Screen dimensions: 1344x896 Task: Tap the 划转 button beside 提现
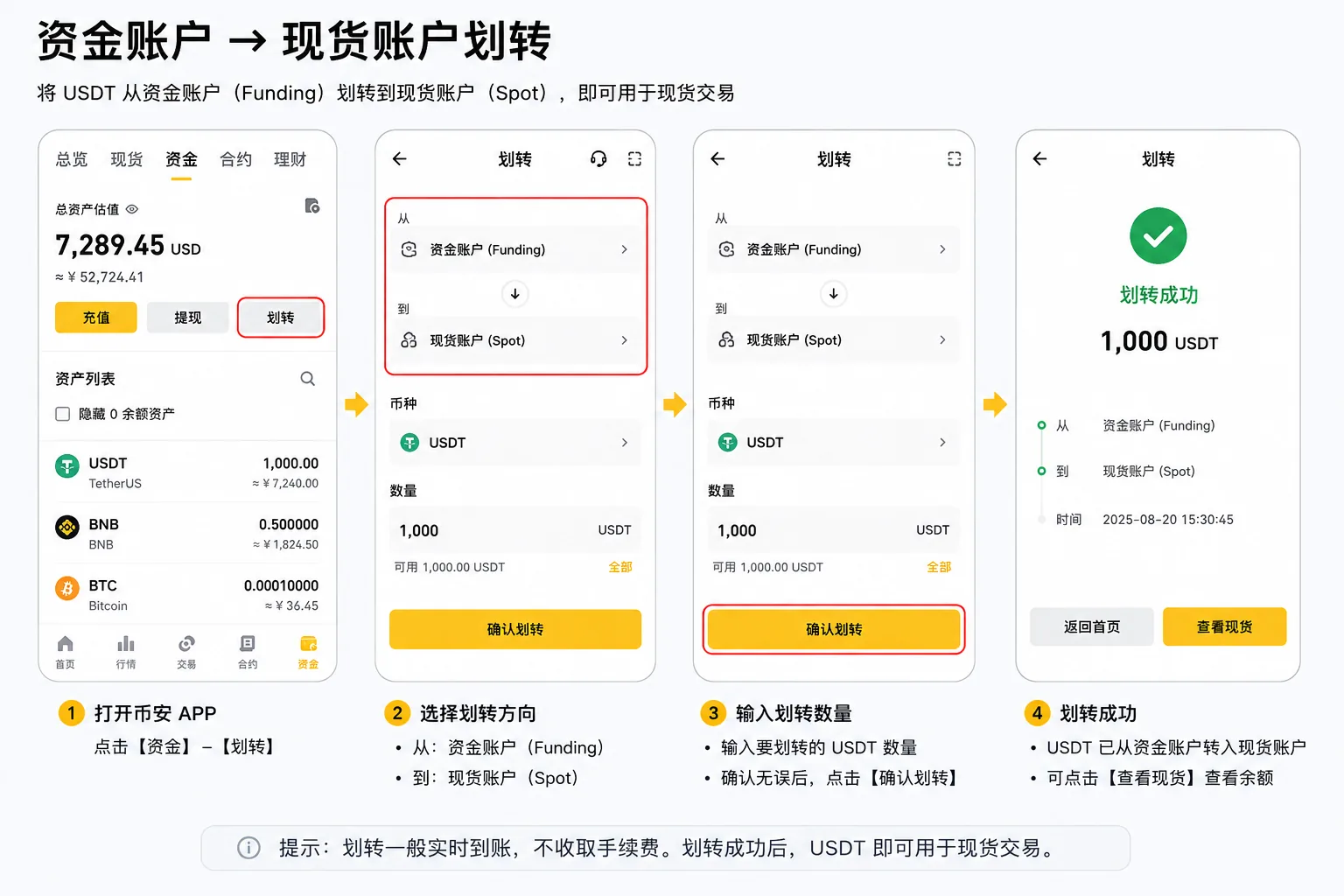[x=281, y=318]
